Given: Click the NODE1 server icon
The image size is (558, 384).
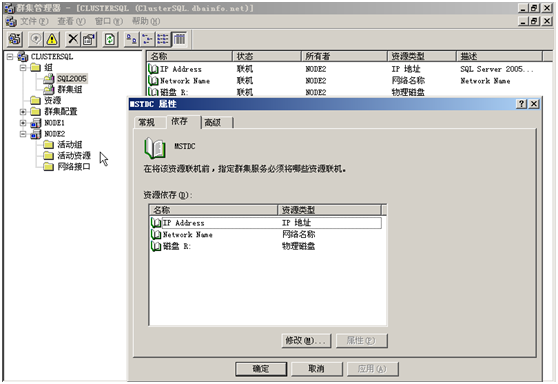Looking at the screenshot, I should point(36,123).
